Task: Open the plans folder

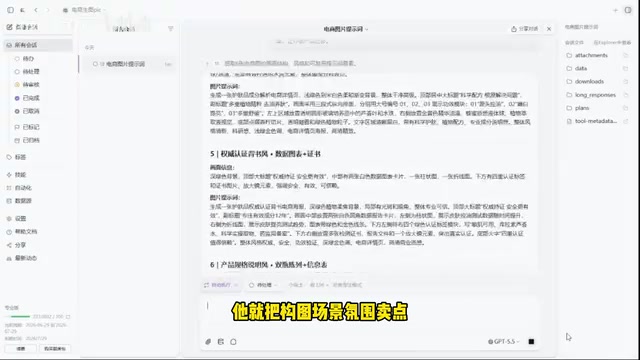Action: tap(582, 108)
